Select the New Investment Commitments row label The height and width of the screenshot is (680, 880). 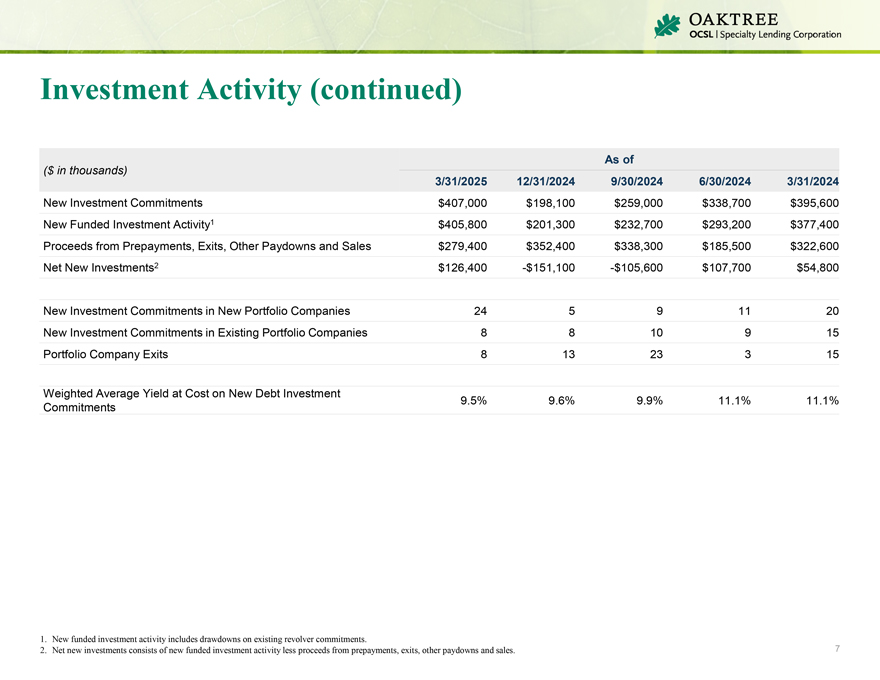pos(123,202)
